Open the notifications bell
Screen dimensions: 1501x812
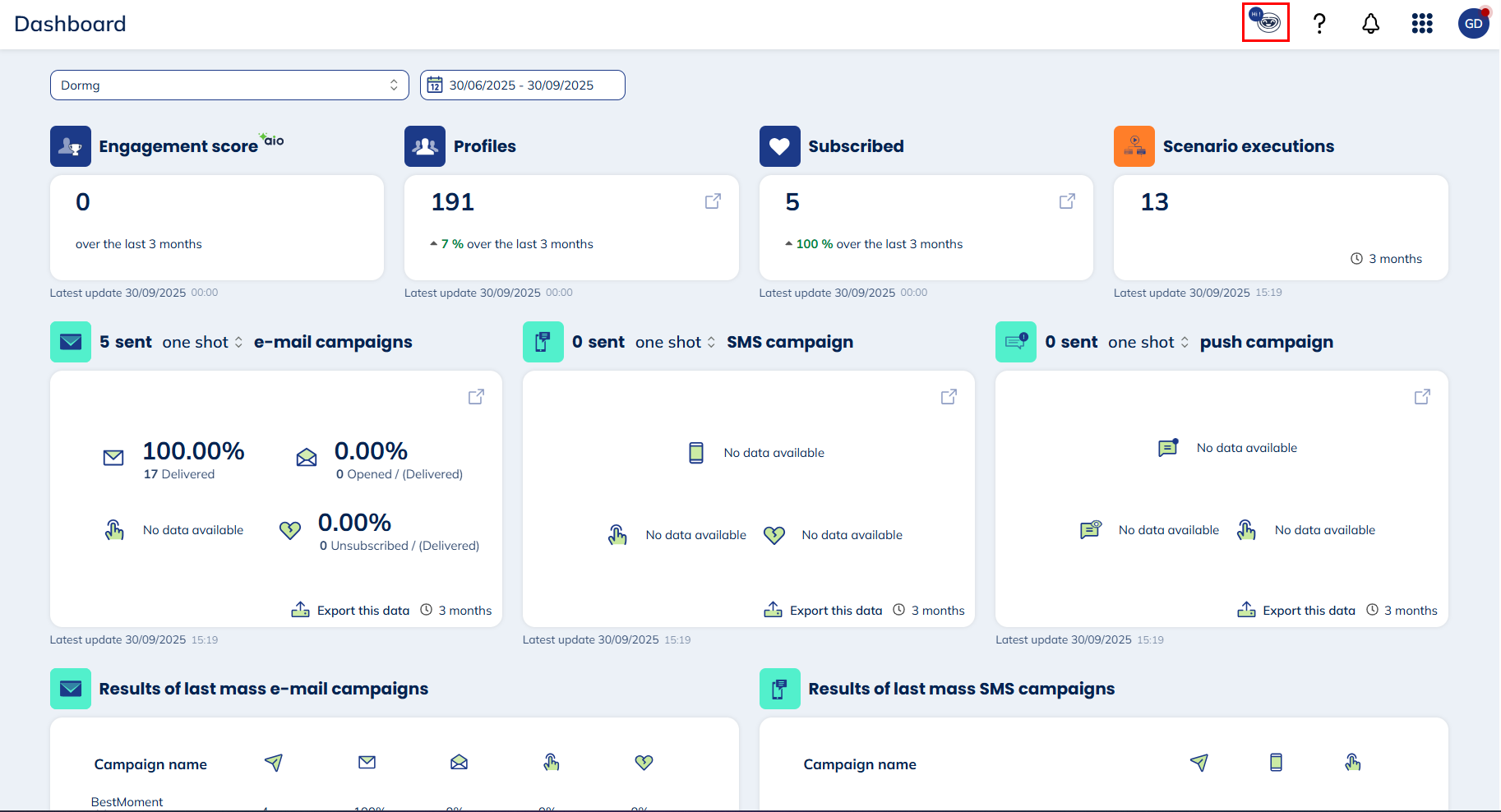(1370, 23)
